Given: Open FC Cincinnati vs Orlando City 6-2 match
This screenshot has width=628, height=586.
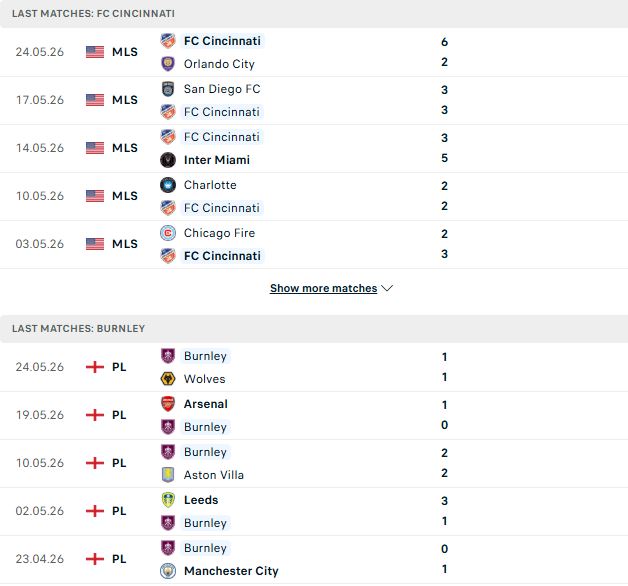Looking at the screenshot, I should [x=314, y=52].
